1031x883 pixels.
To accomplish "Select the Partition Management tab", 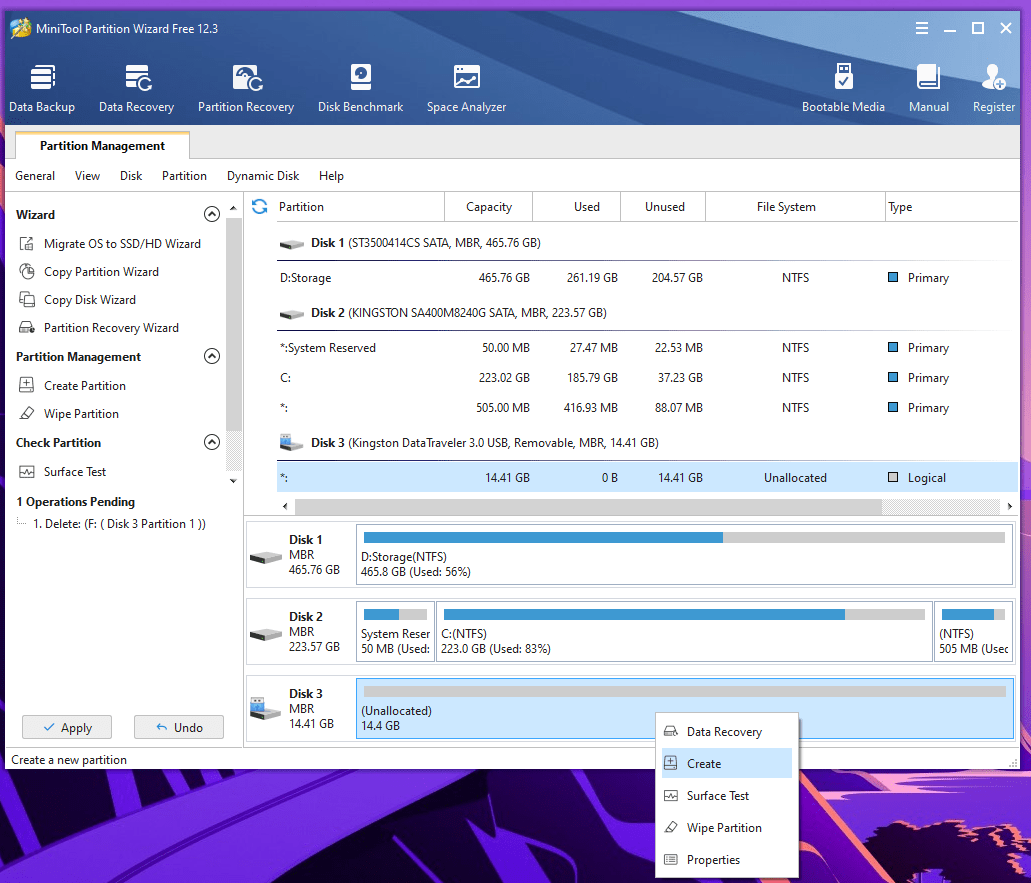I will (102, 145).
